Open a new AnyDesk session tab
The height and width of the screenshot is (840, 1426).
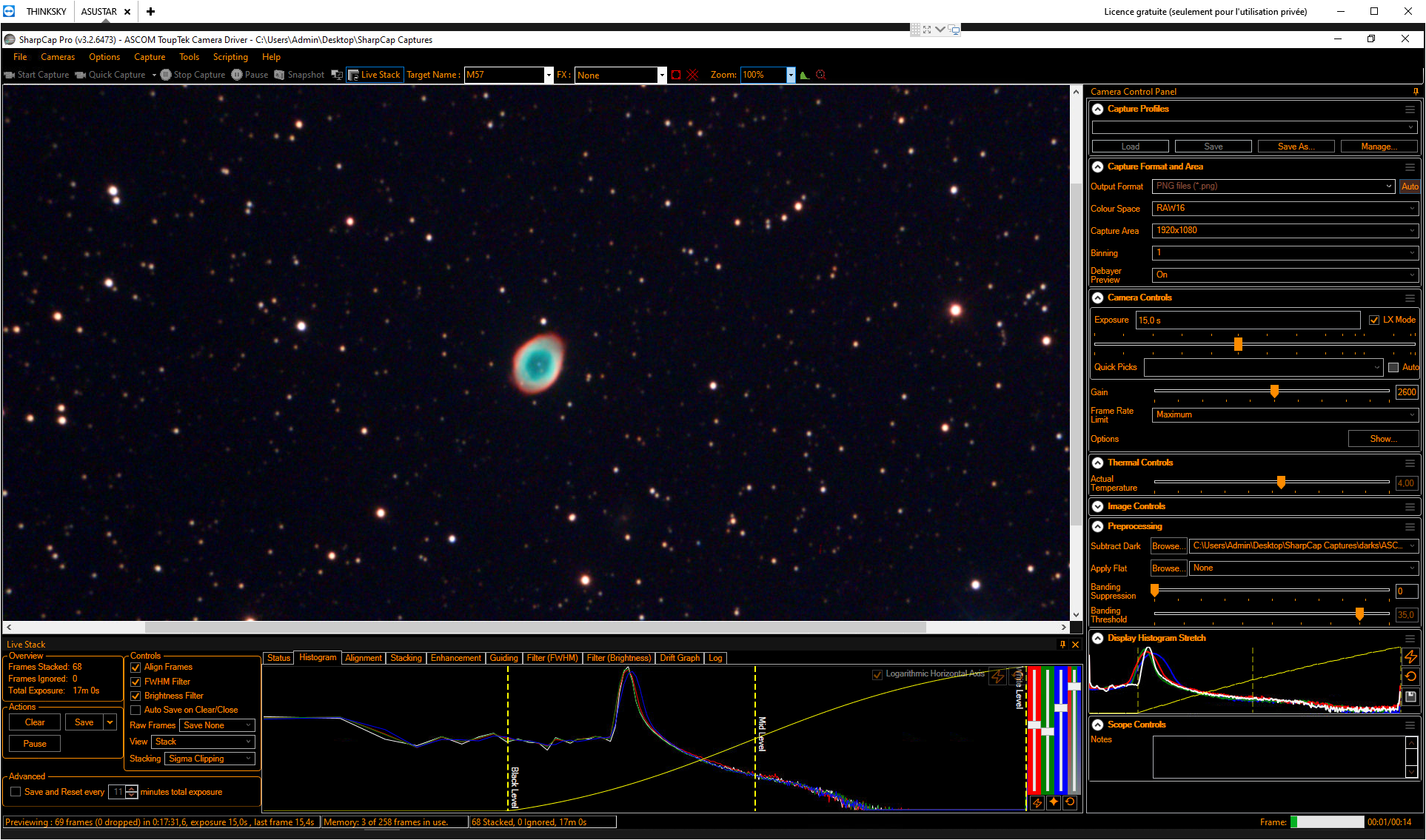click(x=150, y=11)
